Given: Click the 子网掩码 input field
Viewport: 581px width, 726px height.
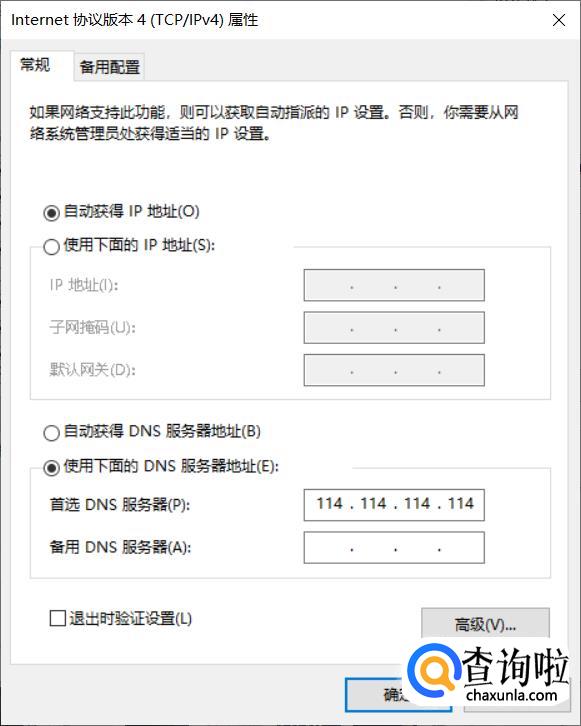Looking at the screenshot, I should point(394,328).
